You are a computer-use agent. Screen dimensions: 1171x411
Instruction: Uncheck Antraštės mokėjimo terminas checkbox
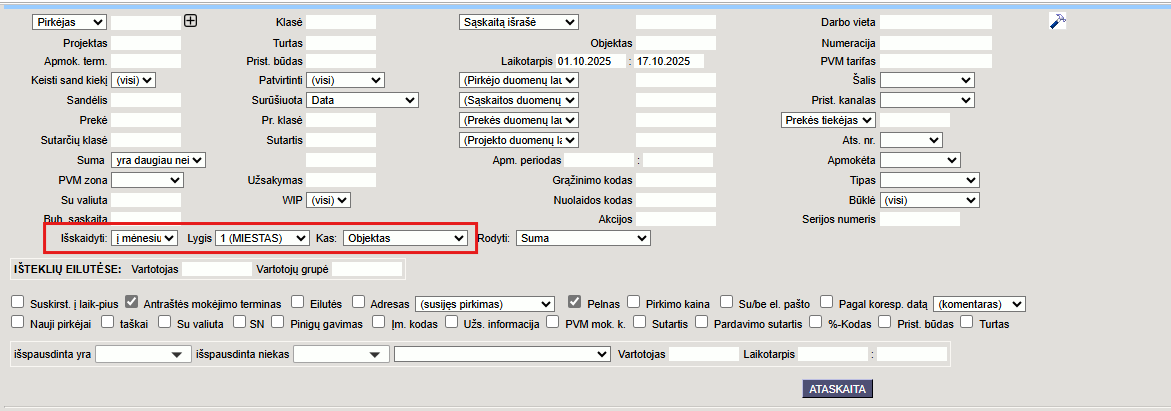tap(132, 303)
